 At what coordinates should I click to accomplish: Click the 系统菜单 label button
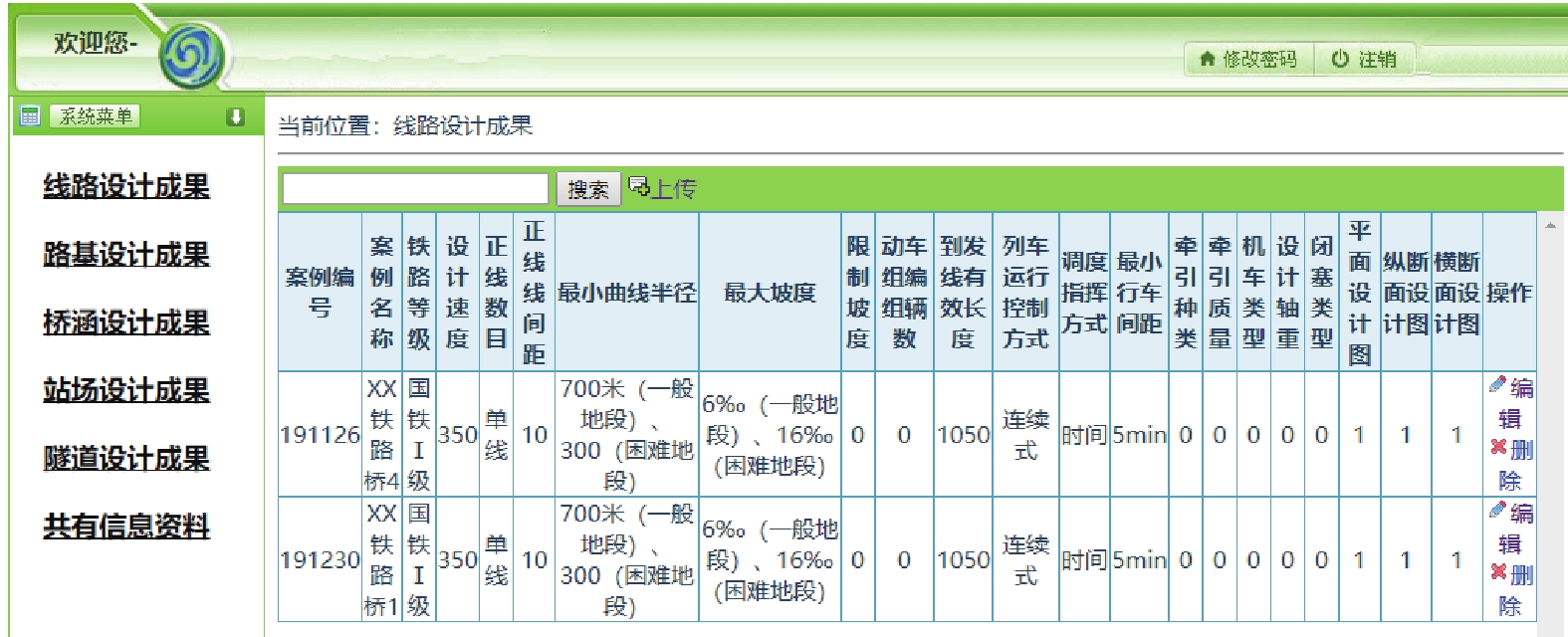[95, 116]
